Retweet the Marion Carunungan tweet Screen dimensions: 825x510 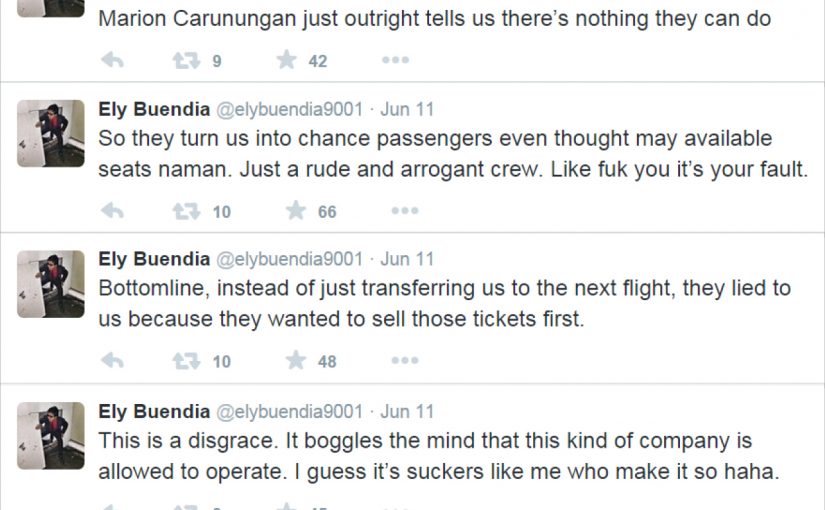(186, 61)
